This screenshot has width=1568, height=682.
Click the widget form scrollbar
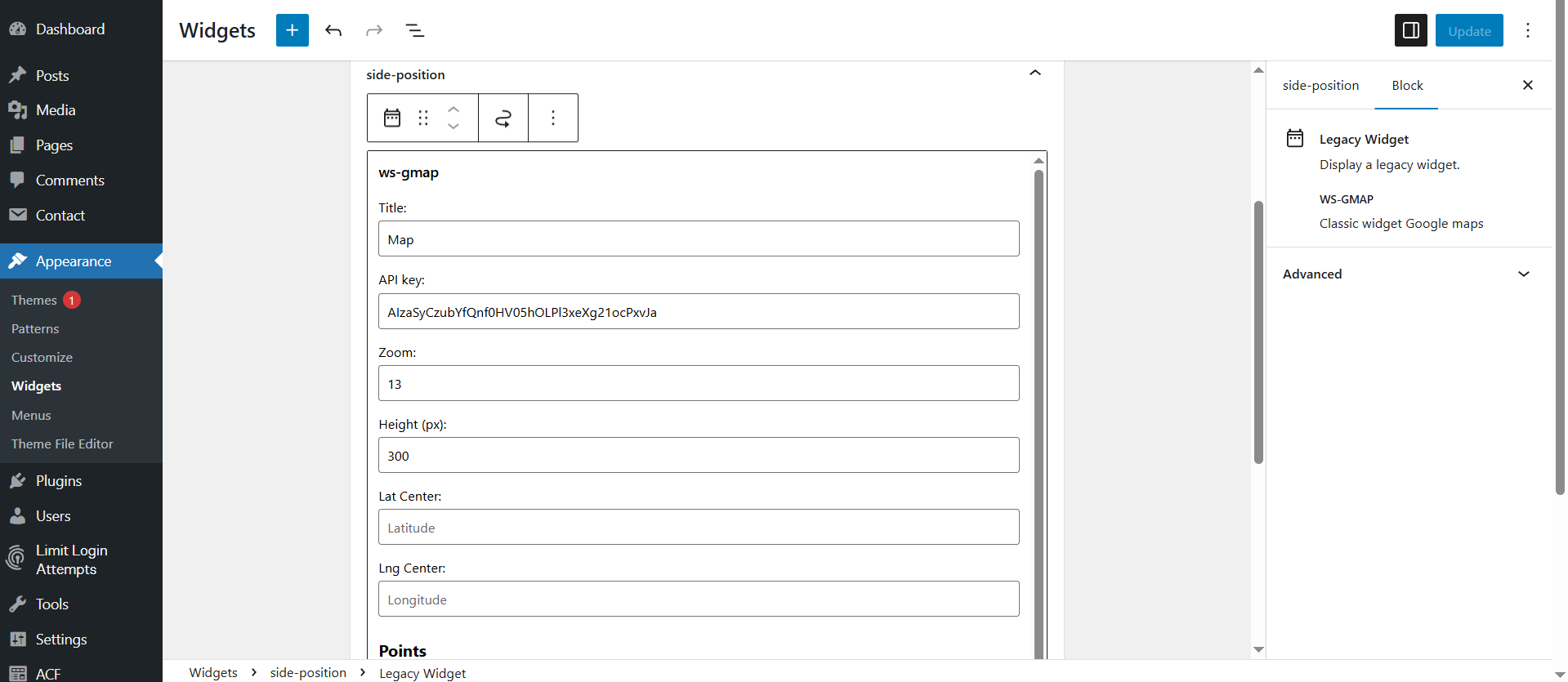click(x=1039, y=408)
